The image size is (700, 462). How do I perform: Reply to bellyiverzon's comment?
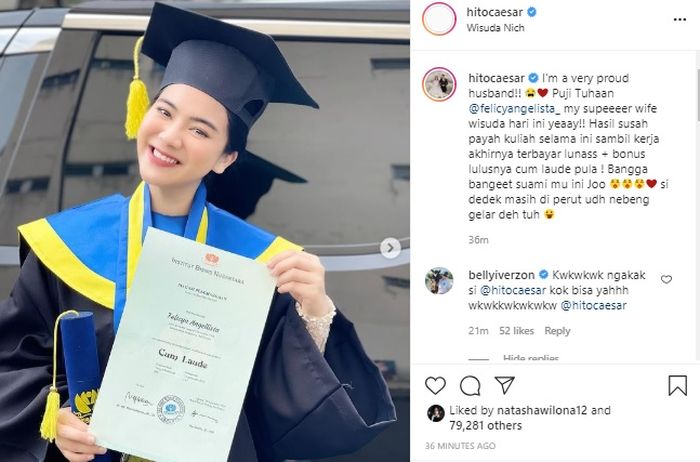[x=557, y=331]
